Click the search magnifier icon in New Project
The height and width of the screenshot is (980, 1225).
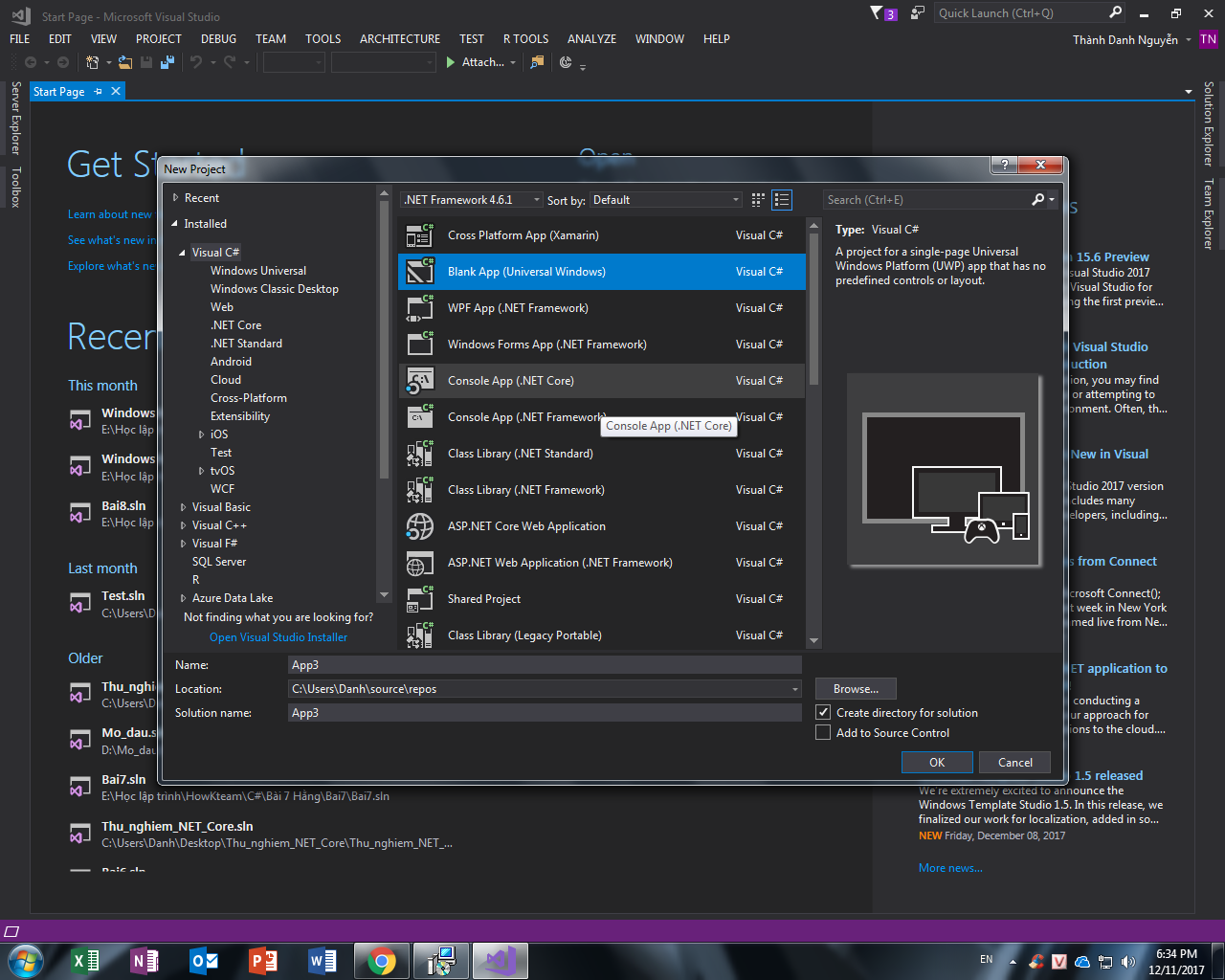coord(1038,200)
